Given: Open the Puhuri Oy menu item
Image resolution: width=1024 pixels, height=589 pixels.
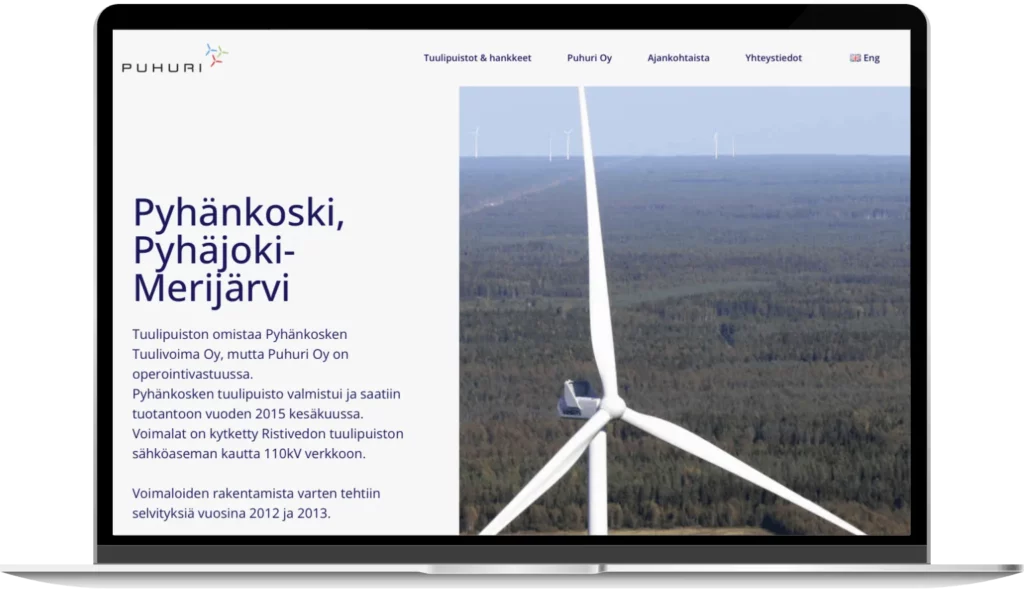Looking at the screenshot, I should [589, 57].
